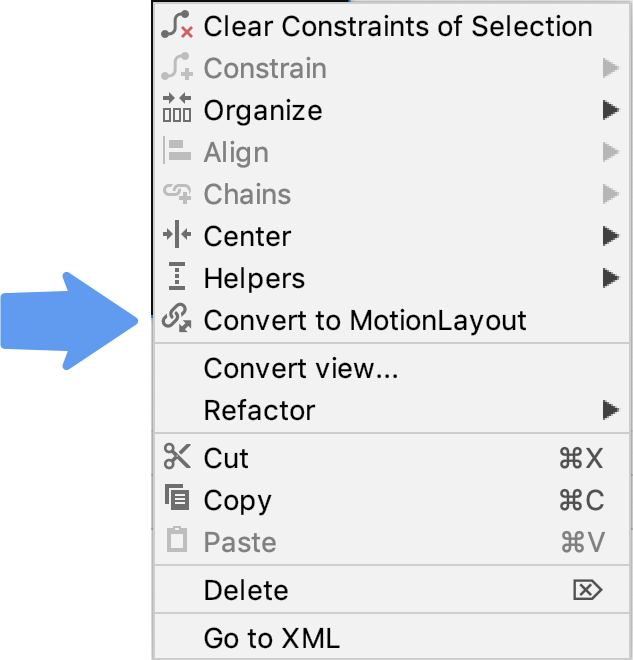Open the Refactor submenu arrow
This screenshot has height=660, width=633.
pos(610,410)
